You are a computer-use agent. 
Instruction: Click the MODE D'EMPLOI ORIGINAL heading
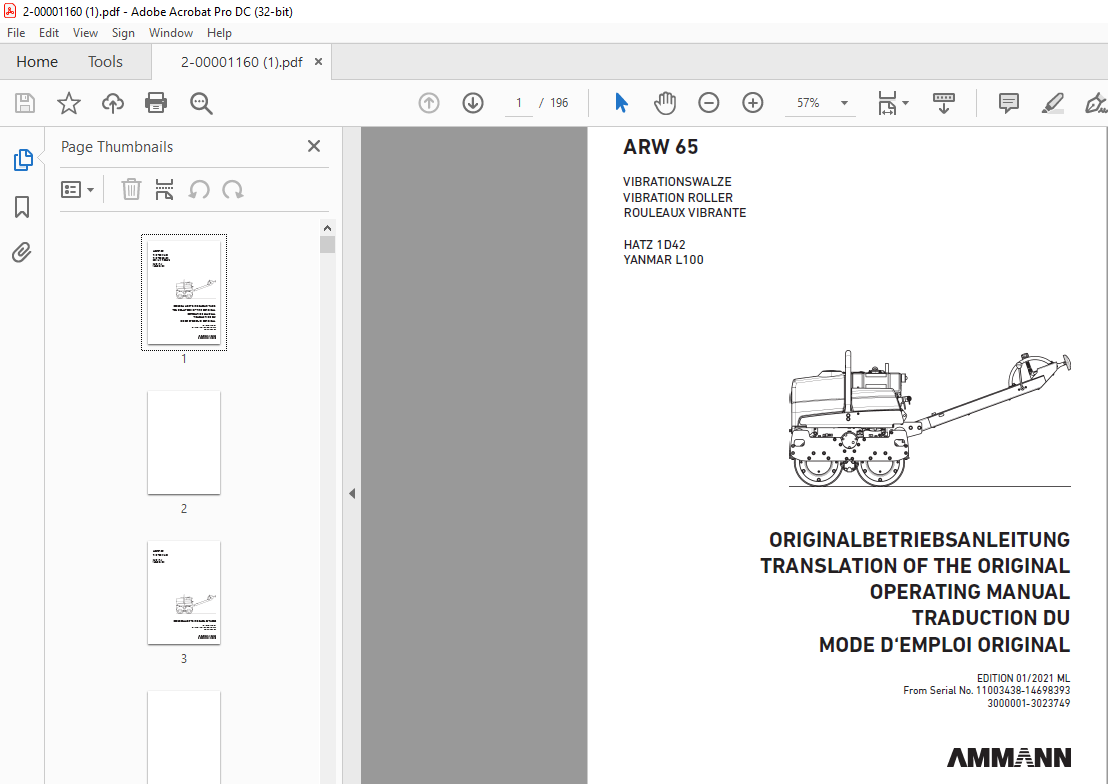[944, 645]
